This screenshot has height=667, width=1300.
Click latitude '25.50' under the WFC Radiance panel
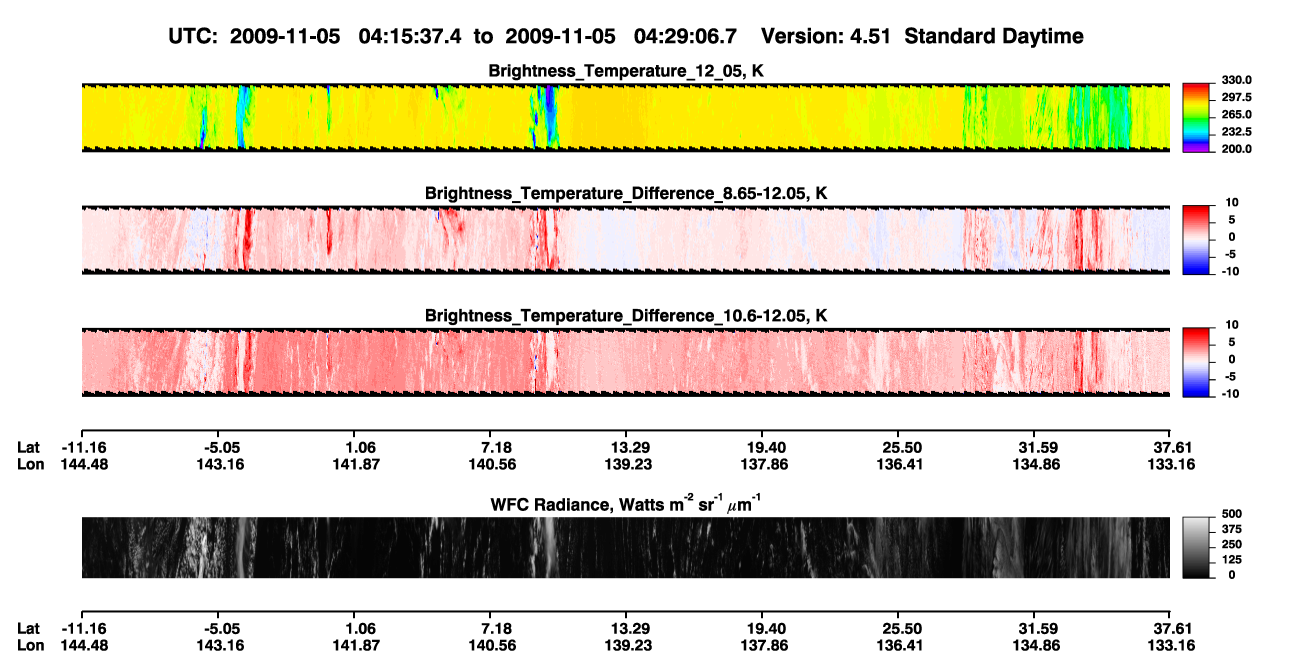pyautogui.click(x=898, y=628)
